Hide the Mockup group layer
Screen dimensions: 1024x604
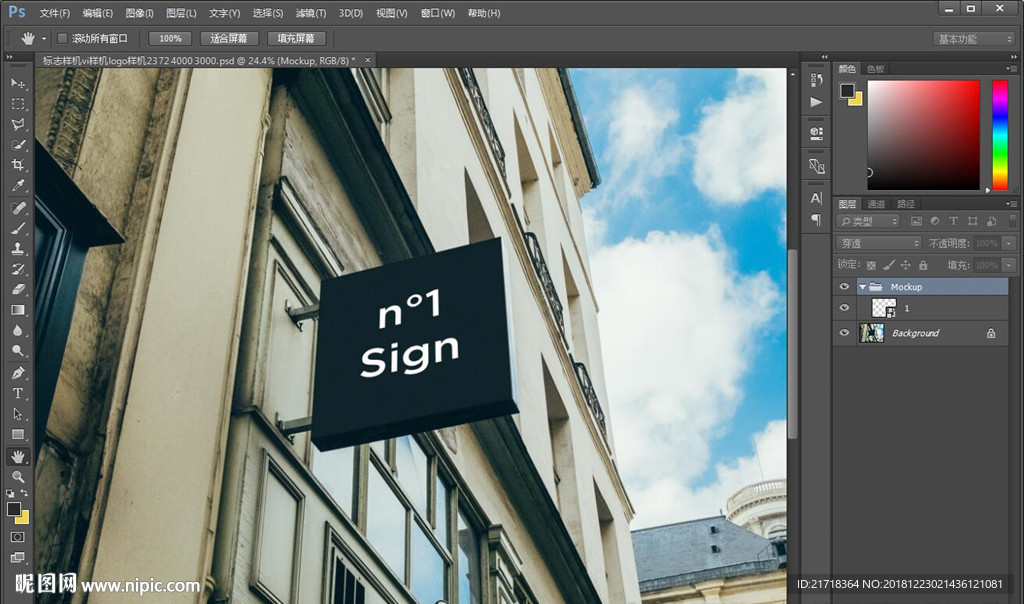coord(845,287)
